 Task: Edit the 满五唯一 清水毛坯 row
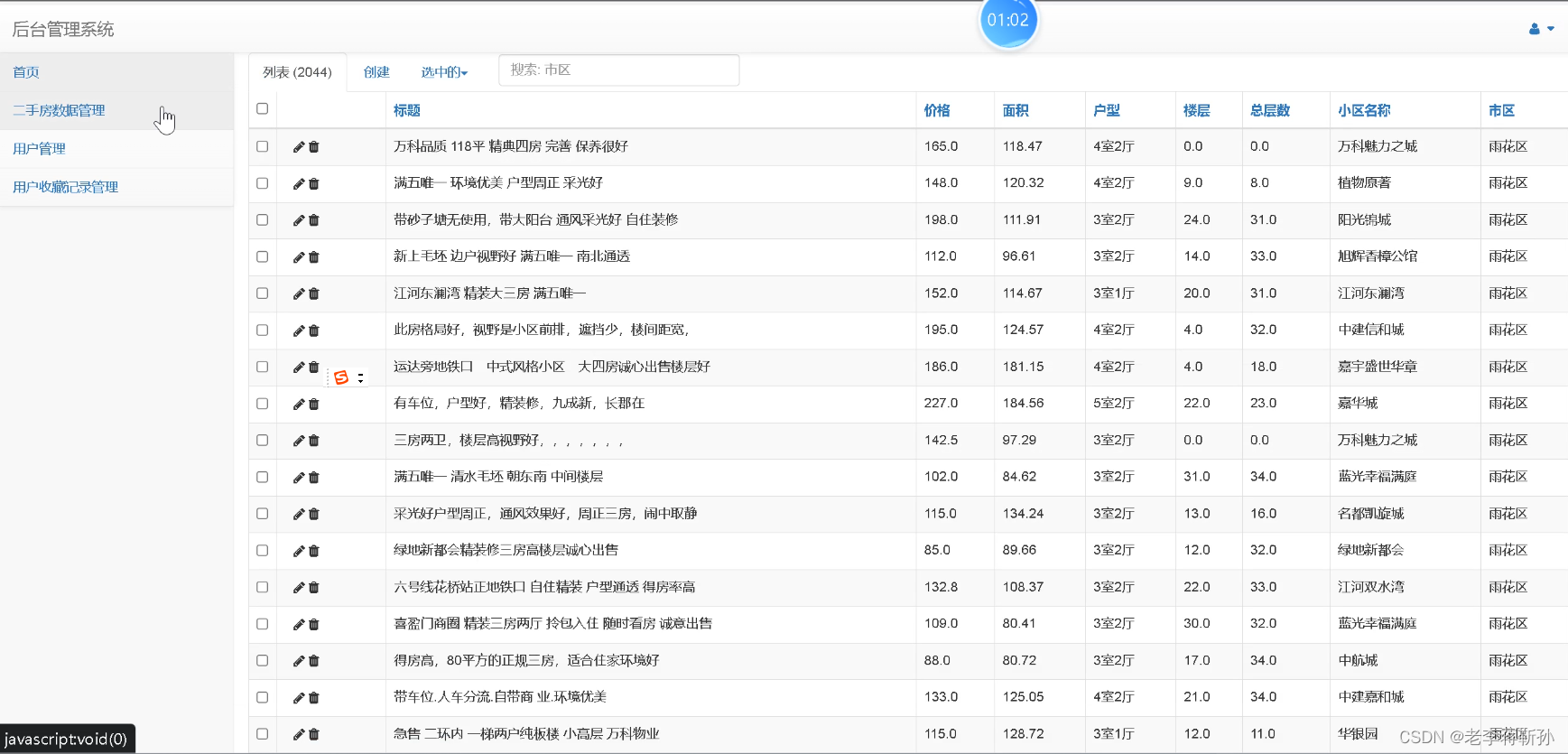coord(299,478)
